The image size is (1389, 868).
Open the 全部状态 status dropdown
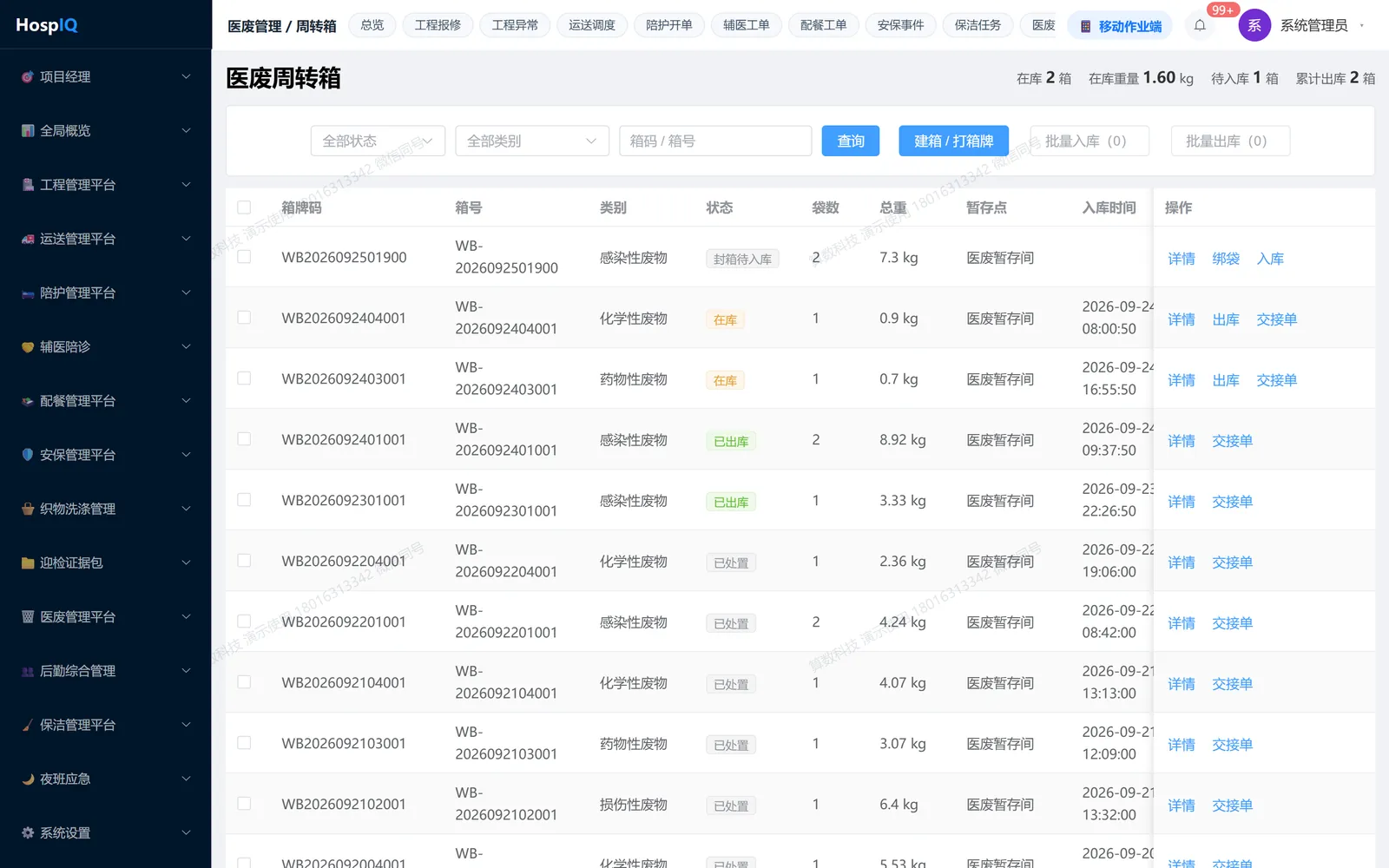coord(378,141)
